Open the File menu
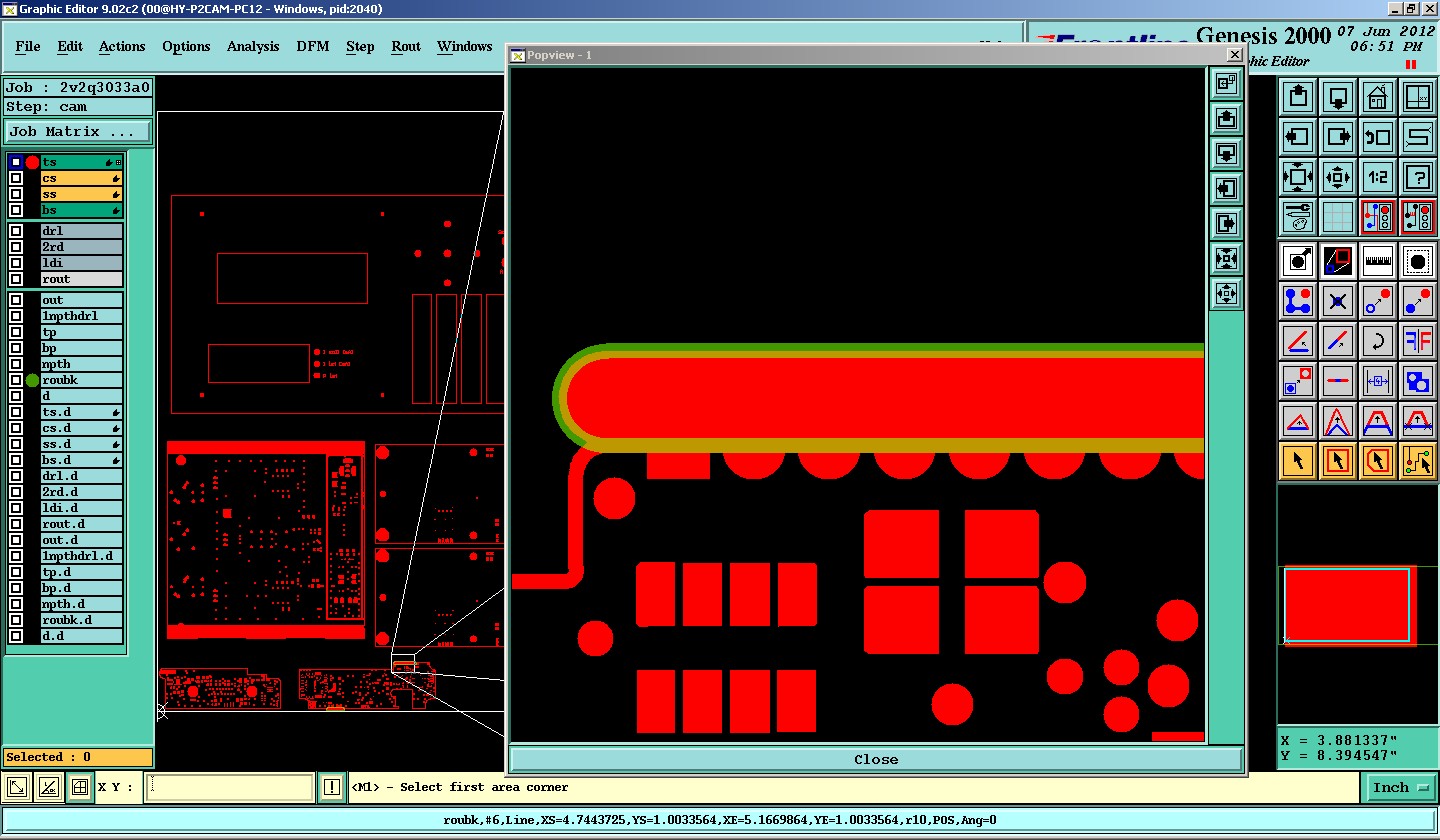This screenshot has height=840, width=1440. pyautogui.click(x=28, y=47)
